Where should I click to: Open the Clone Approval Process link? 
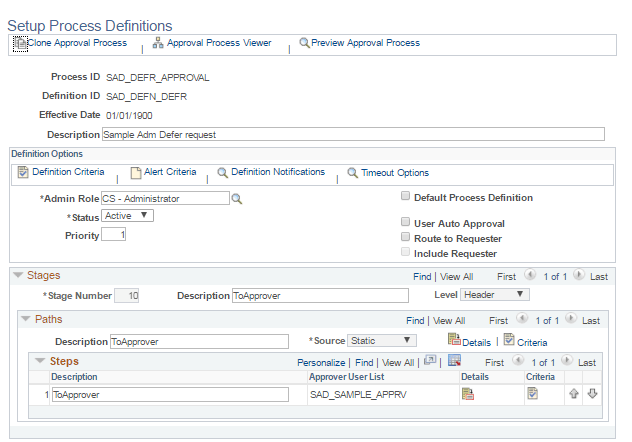[x=77, y=43]
